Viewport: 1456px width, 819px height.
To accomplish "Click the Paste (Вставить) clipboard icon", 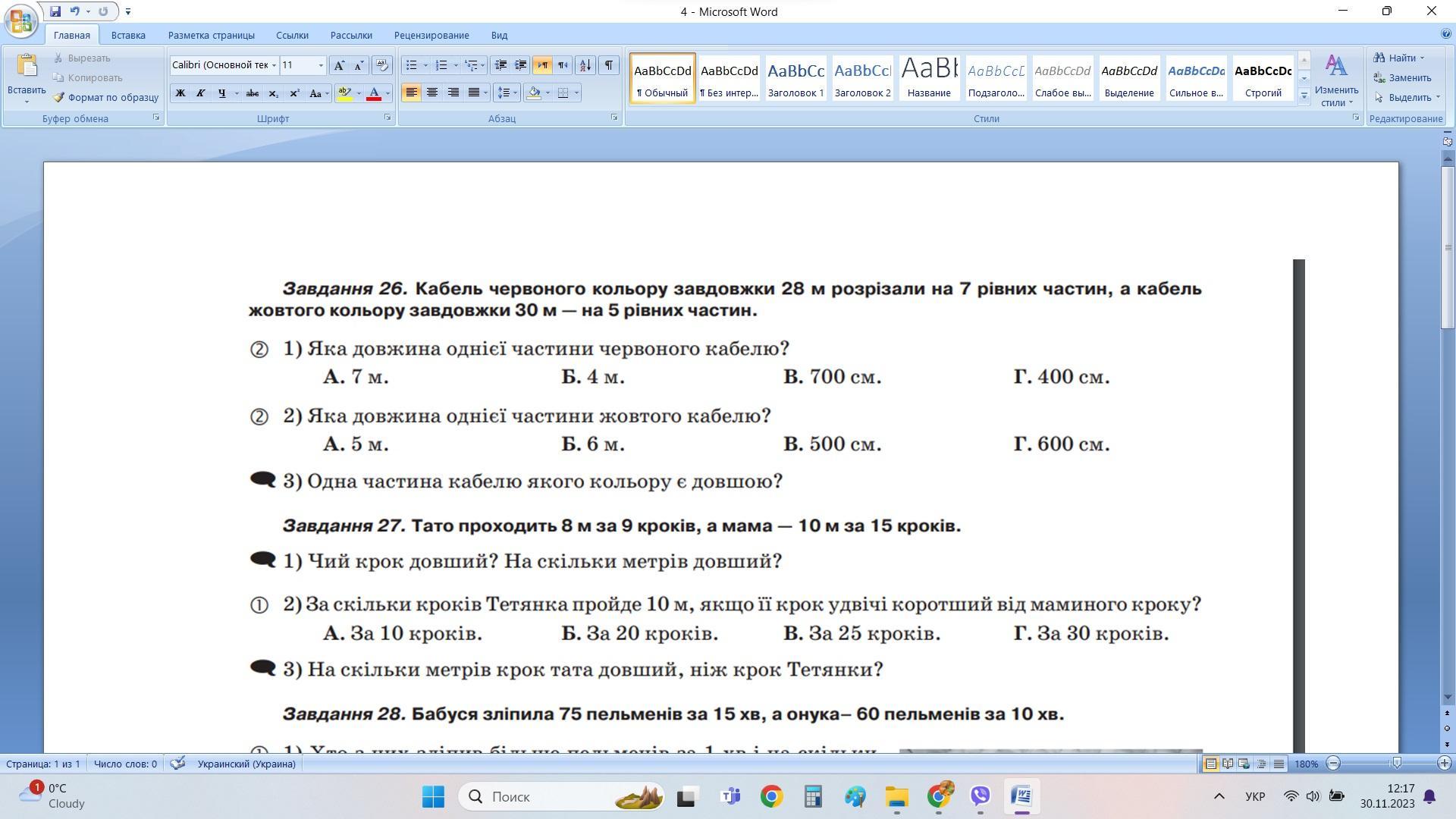I will tap(27, 66).
